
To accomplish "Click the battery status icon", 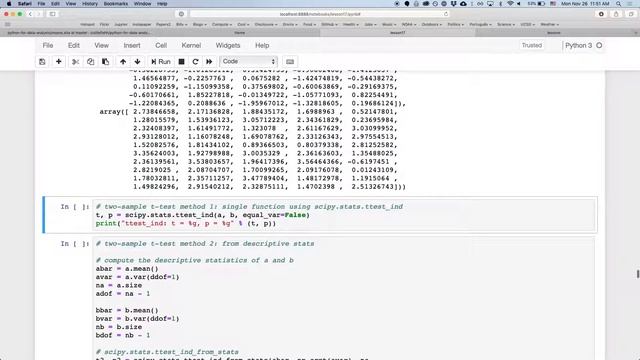I will click(x=541, y=4).
